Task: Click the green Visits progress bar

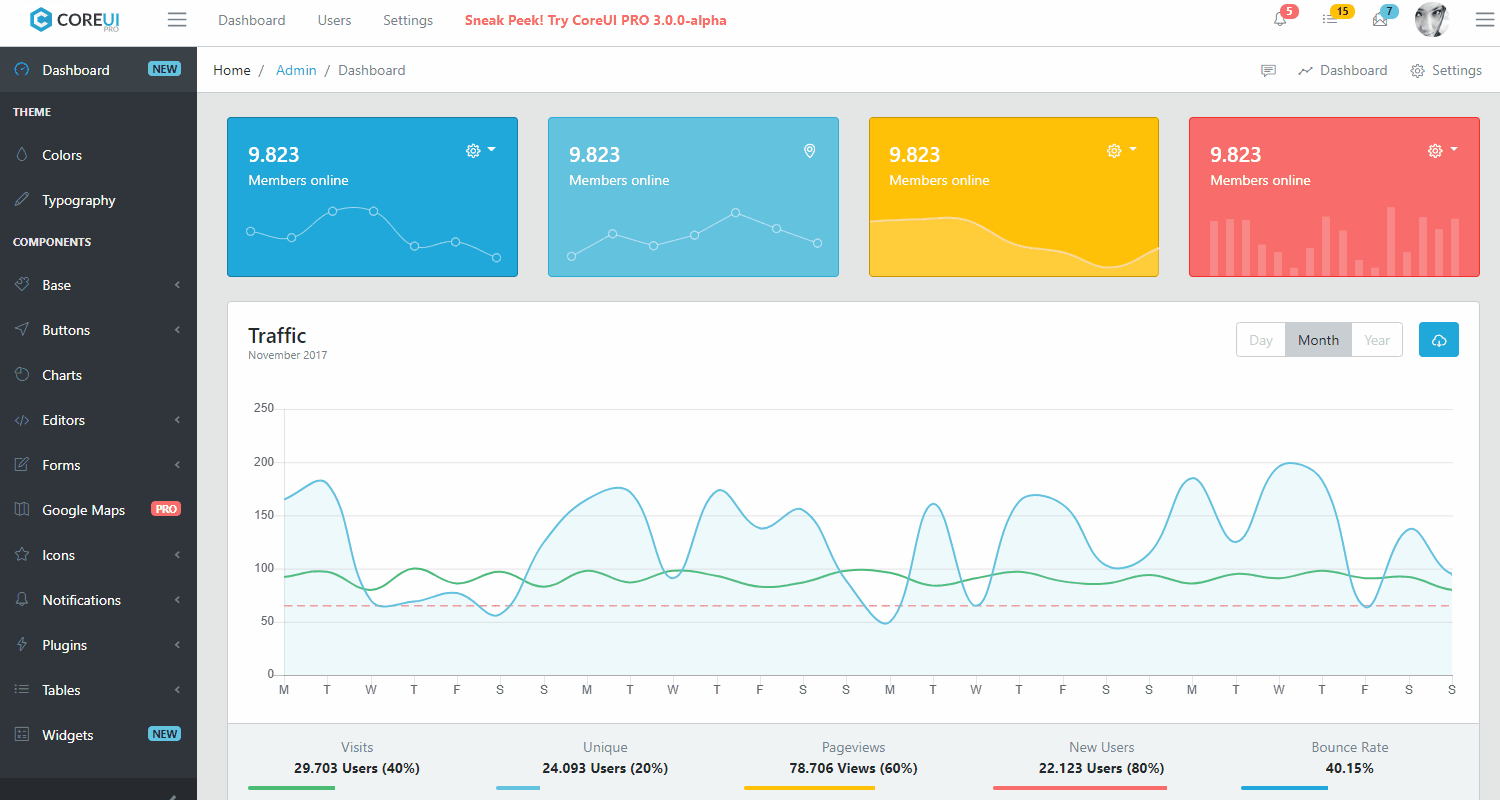Action: [x=291, y=787]
